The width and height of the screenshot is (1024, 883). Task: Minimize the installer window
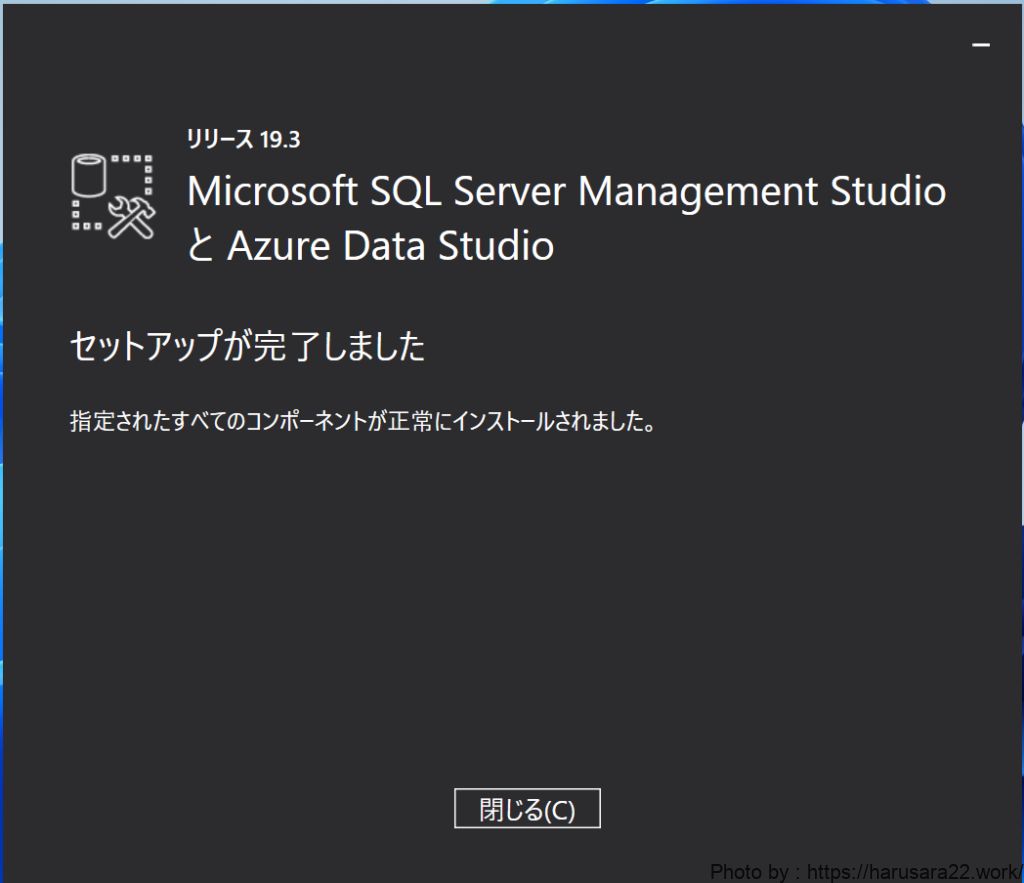pyautogui.click(x=981, y=45)
